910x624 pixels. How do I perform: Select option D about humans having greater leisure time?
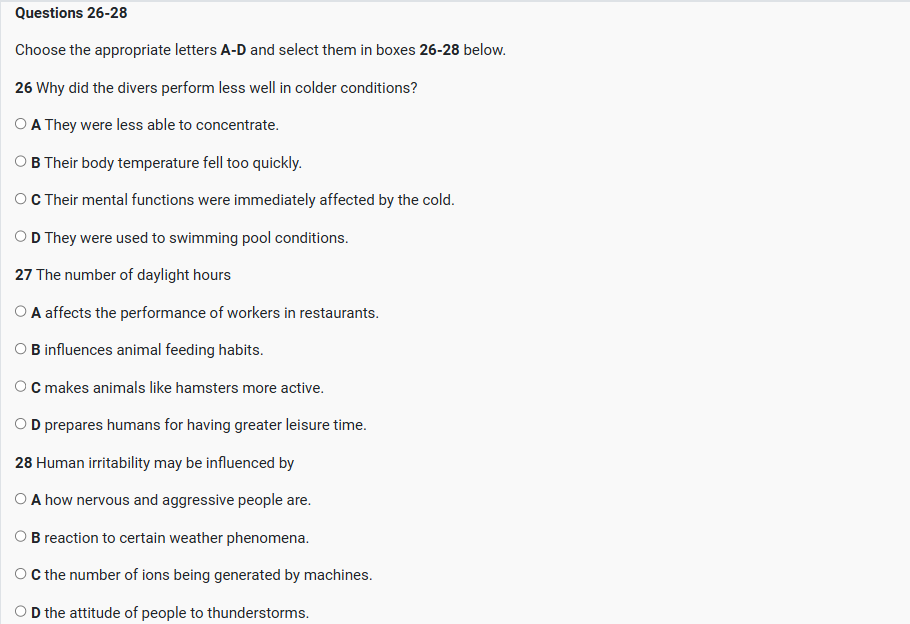pos(22,425)
